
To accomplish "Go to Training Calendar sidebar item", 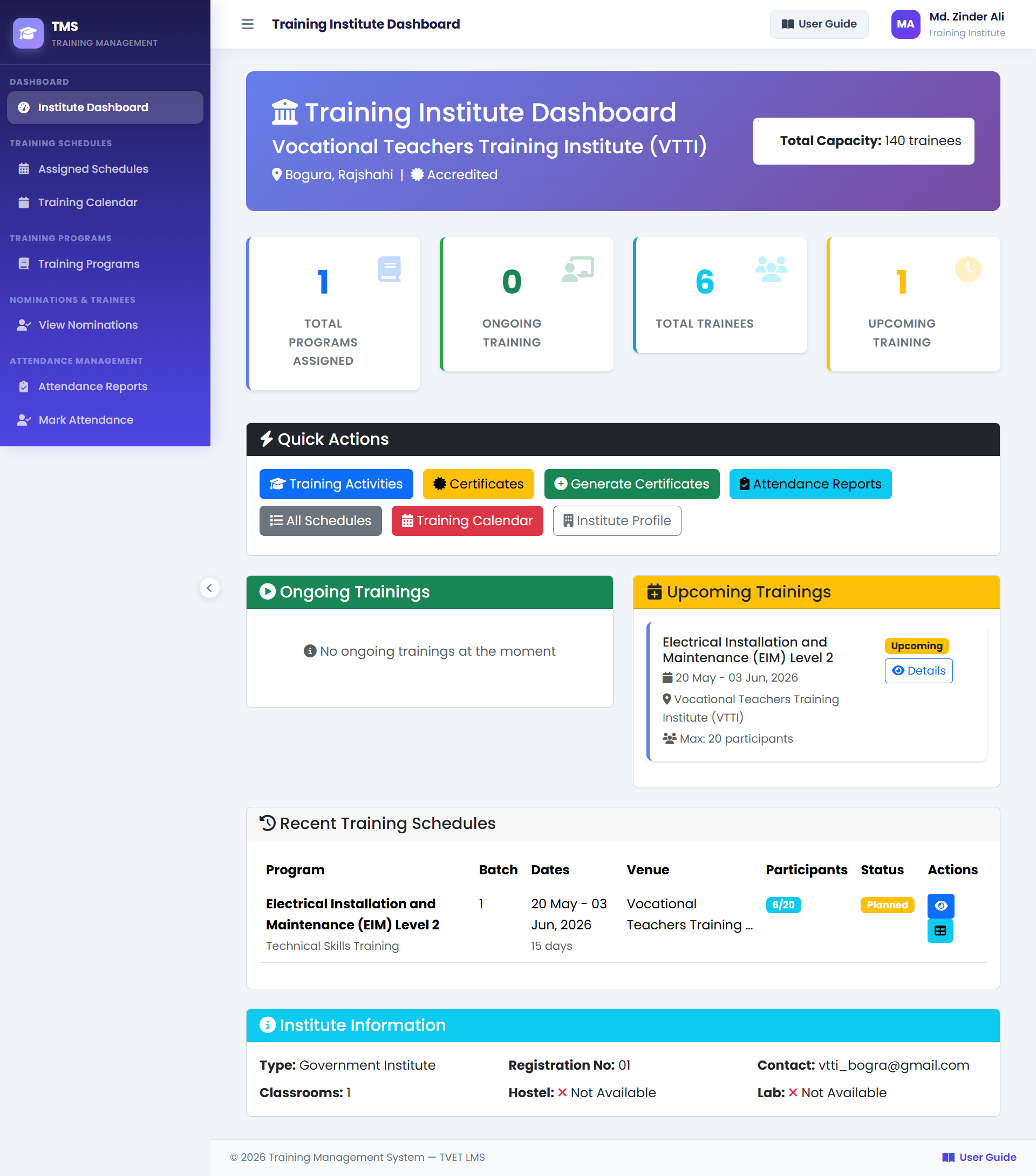I will tap(105, 202).
